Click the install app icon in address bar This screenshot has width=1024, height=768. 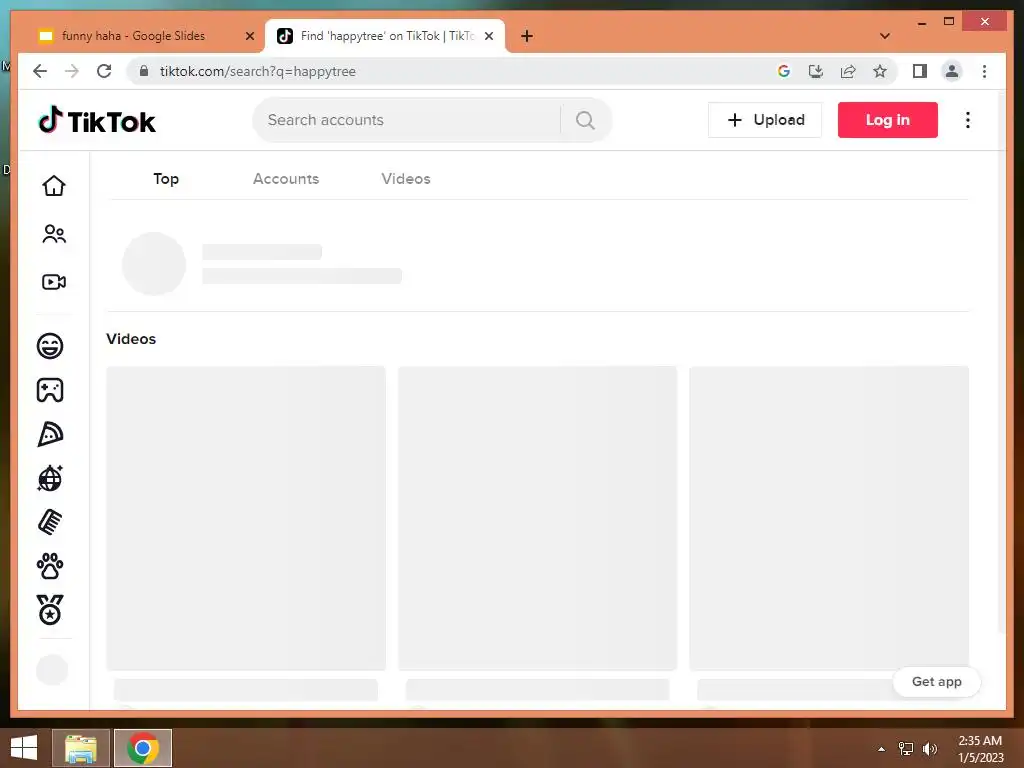click(816, 71)
